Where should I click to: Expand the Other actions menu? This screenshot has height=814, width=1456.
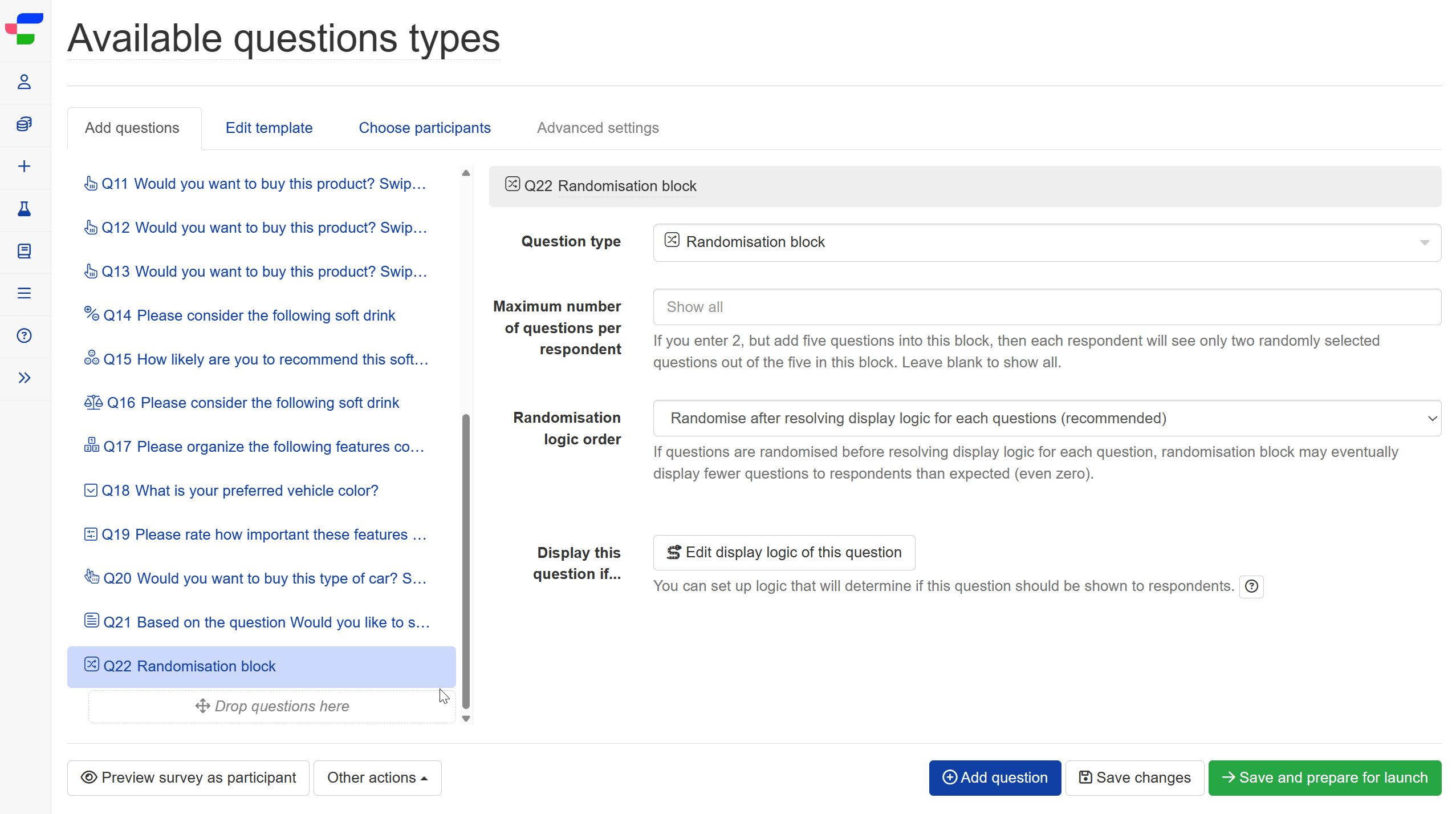(377, 777)
